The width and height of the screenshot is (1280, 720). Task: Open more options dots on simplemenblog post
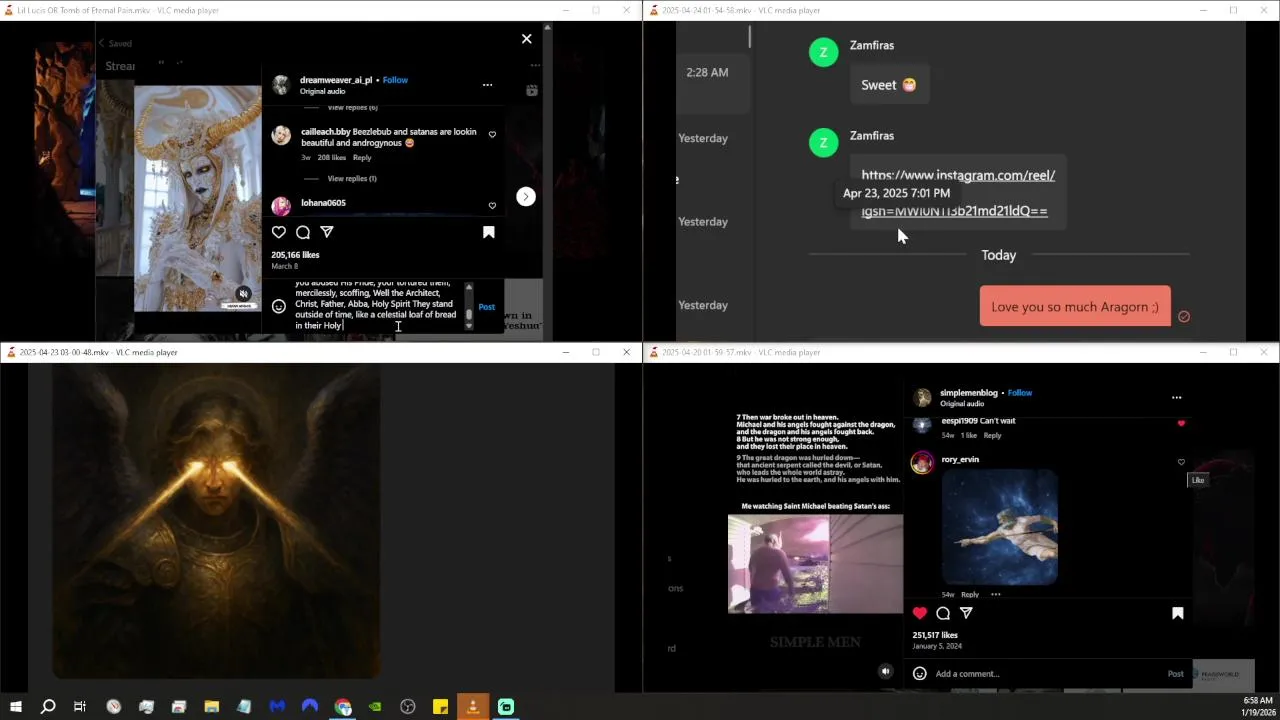point(1176,398)
